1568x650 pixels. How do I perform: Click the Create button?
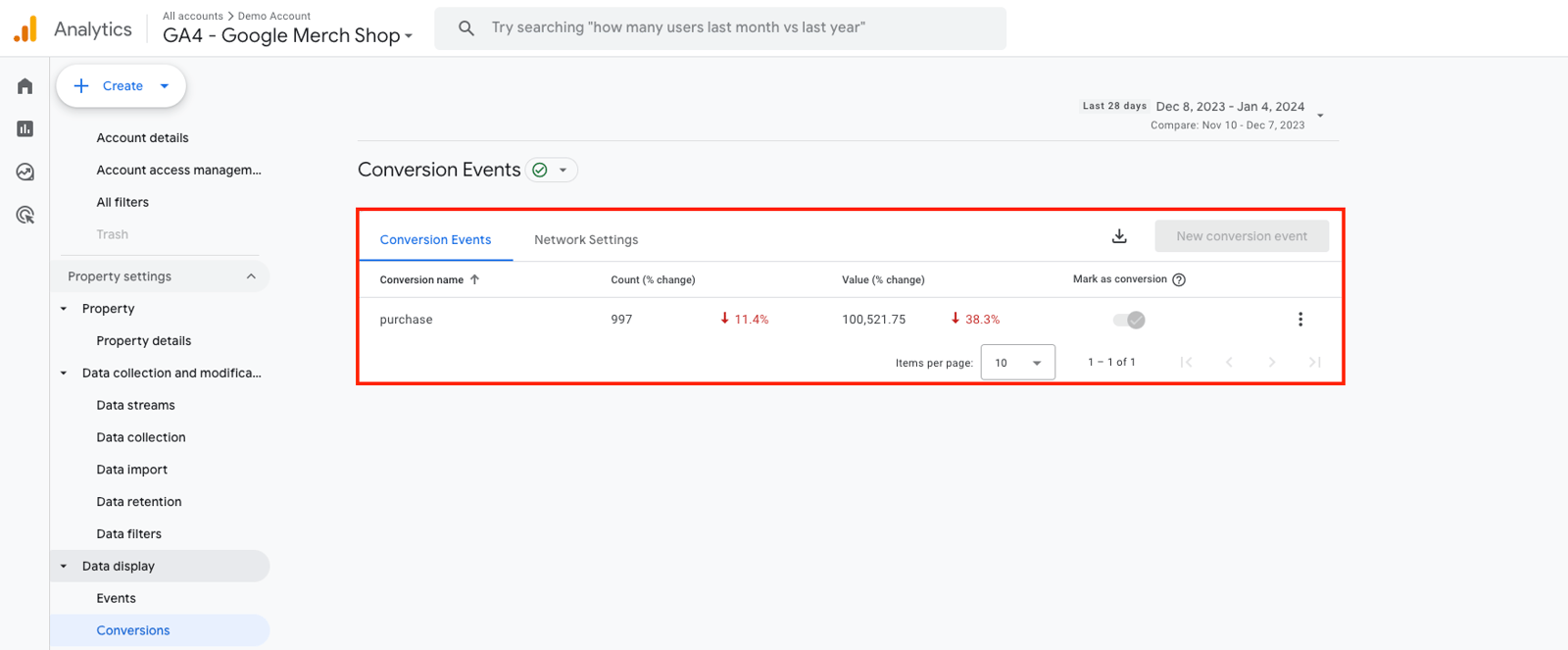(x=122, y=86)
